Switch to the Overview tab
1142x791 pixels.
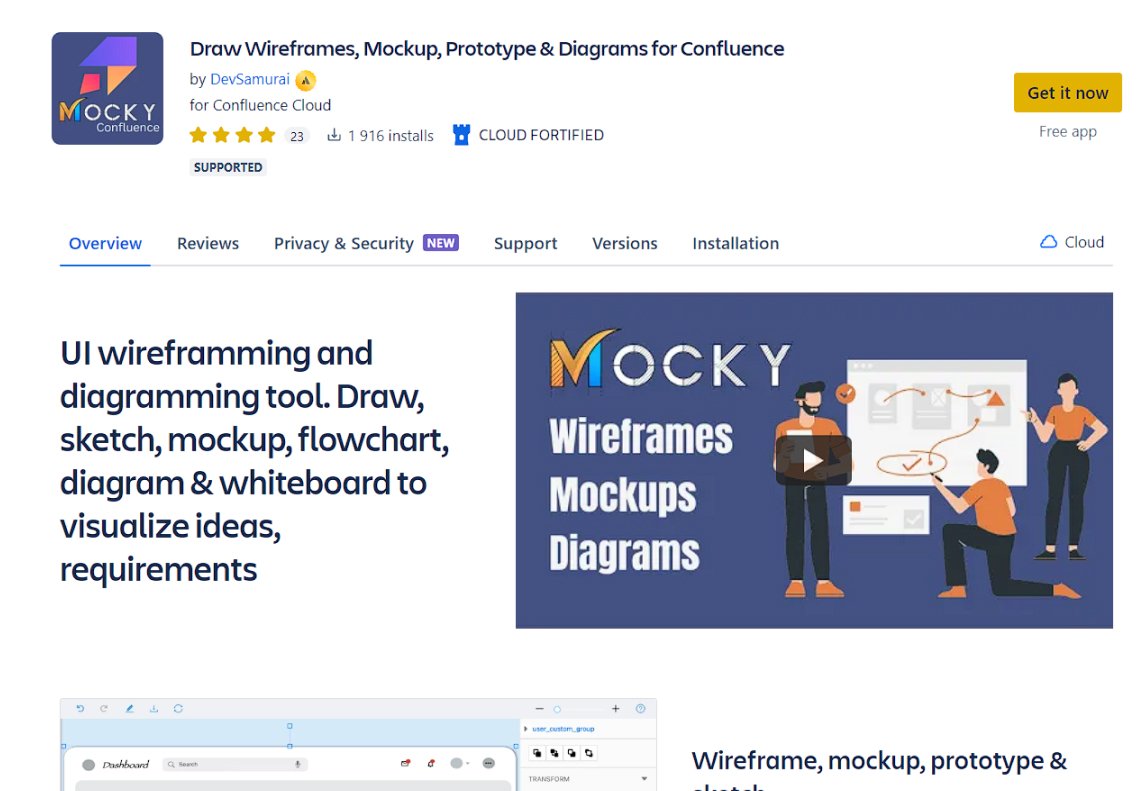[105, 243]
